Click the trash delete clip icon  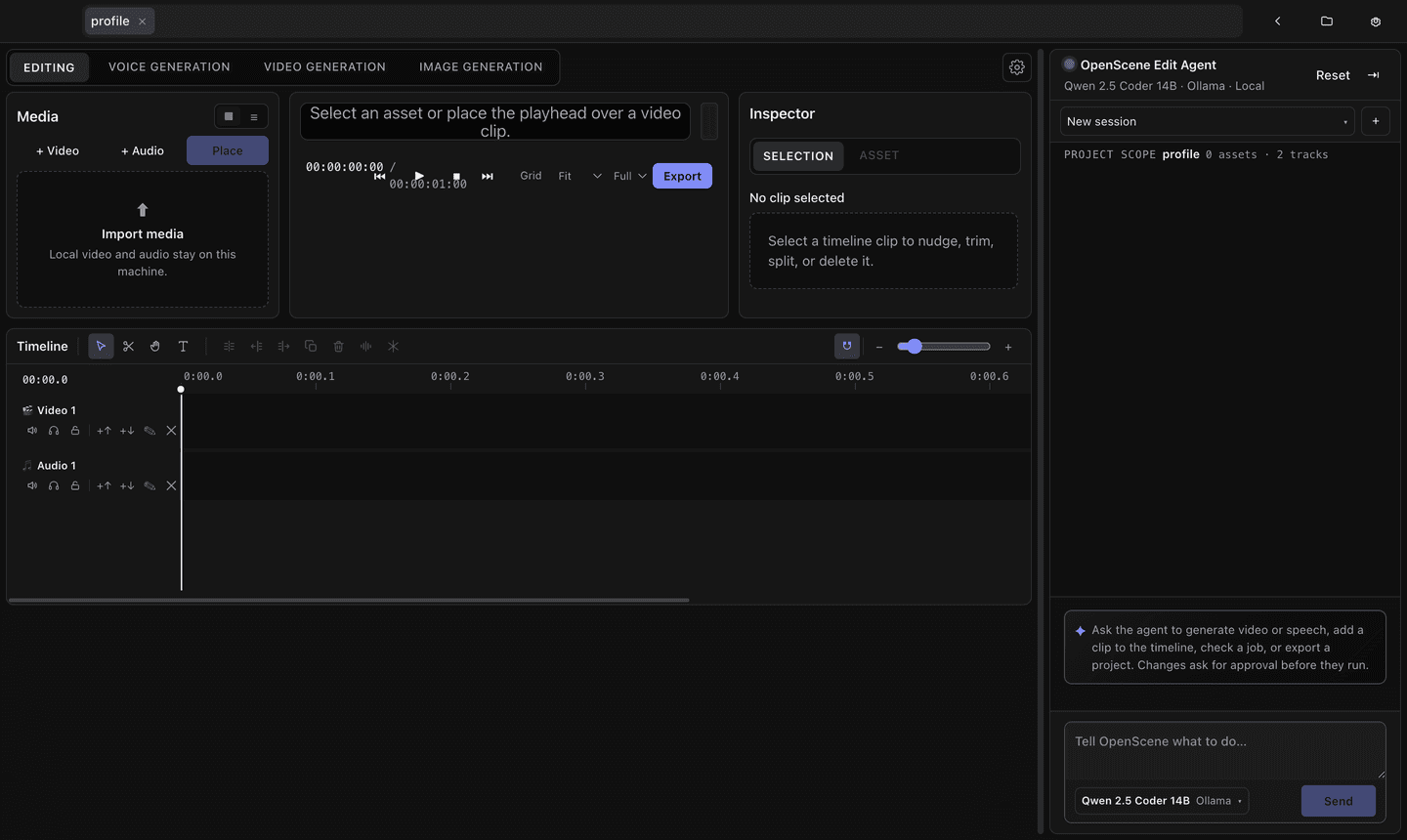338,346
